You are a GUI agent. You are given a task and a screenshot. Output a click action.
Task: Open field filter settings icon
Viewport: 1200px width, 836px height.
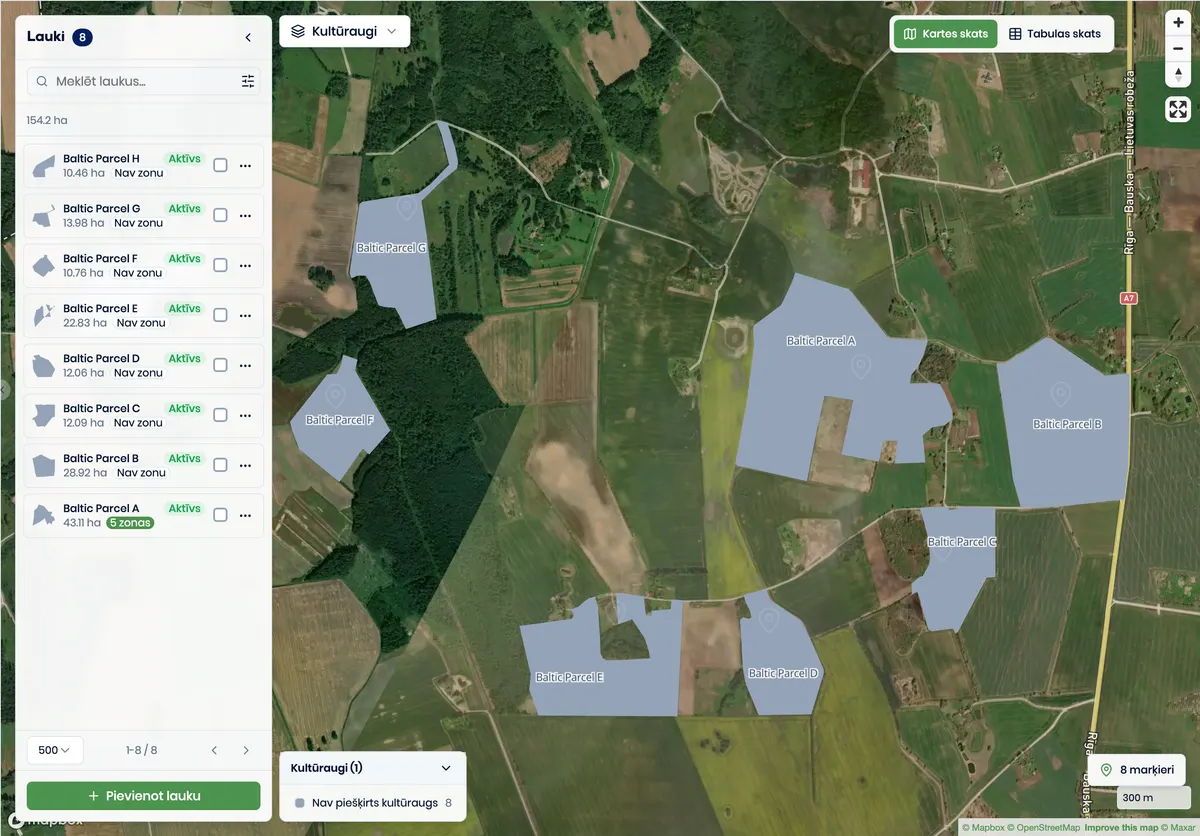click(x=248, y=82)
